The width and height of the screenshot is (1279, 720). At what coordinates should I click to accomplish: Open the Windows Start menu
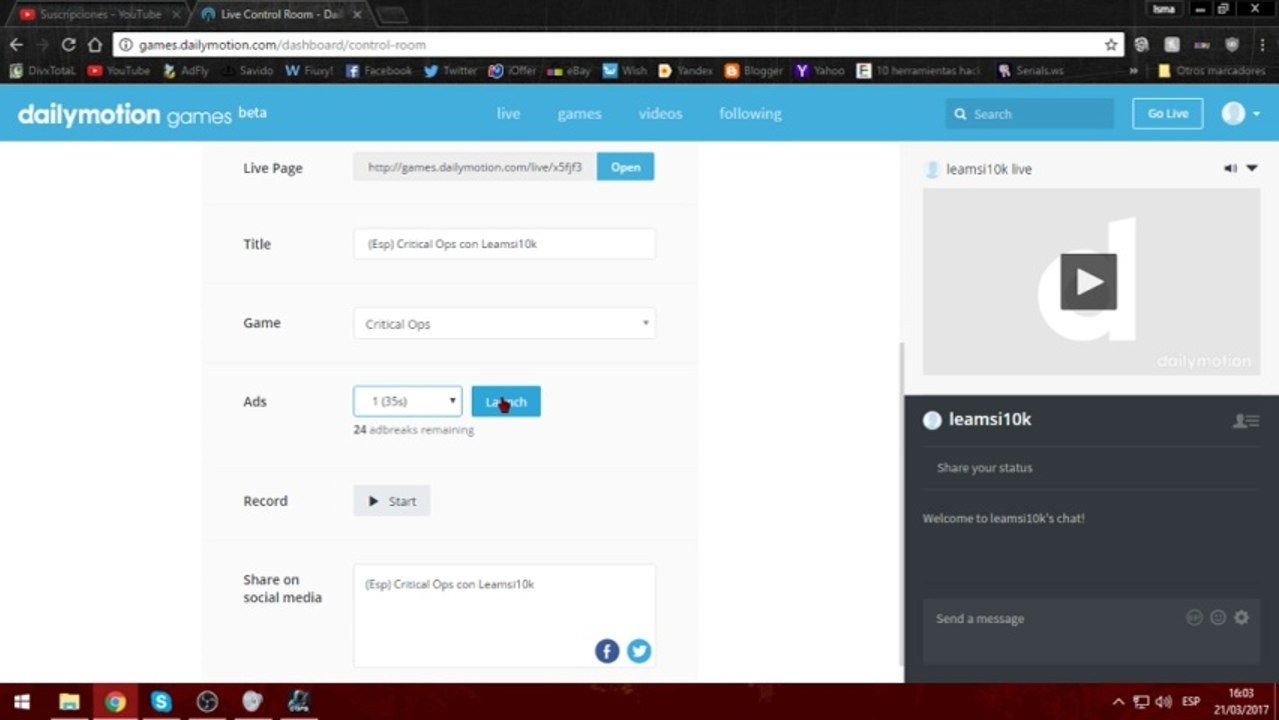[x=21, y=702]
